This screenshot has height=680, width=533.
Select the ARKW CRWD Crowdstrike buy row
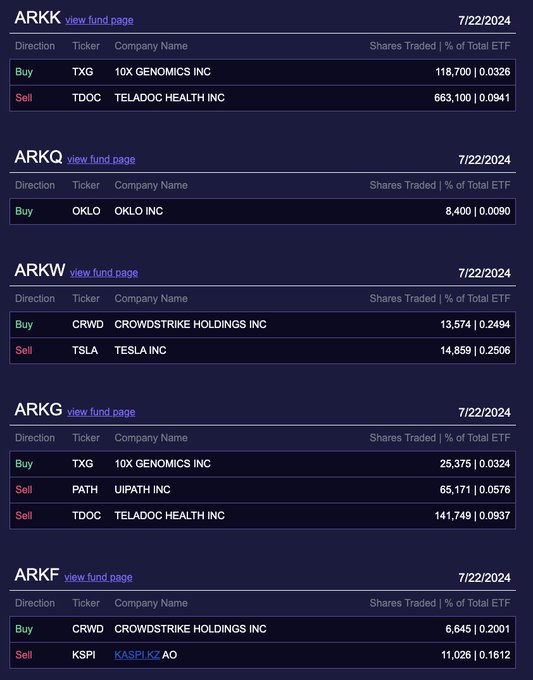tap(262, 324)
